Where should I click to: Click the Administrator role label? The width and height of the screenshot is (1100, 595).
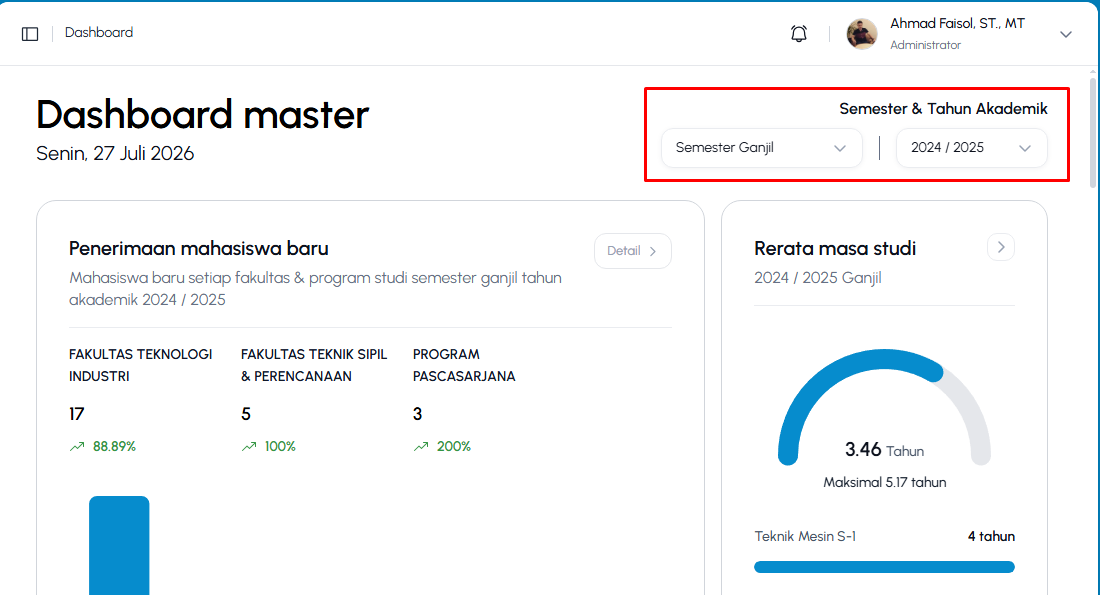[x=925, y=45]
